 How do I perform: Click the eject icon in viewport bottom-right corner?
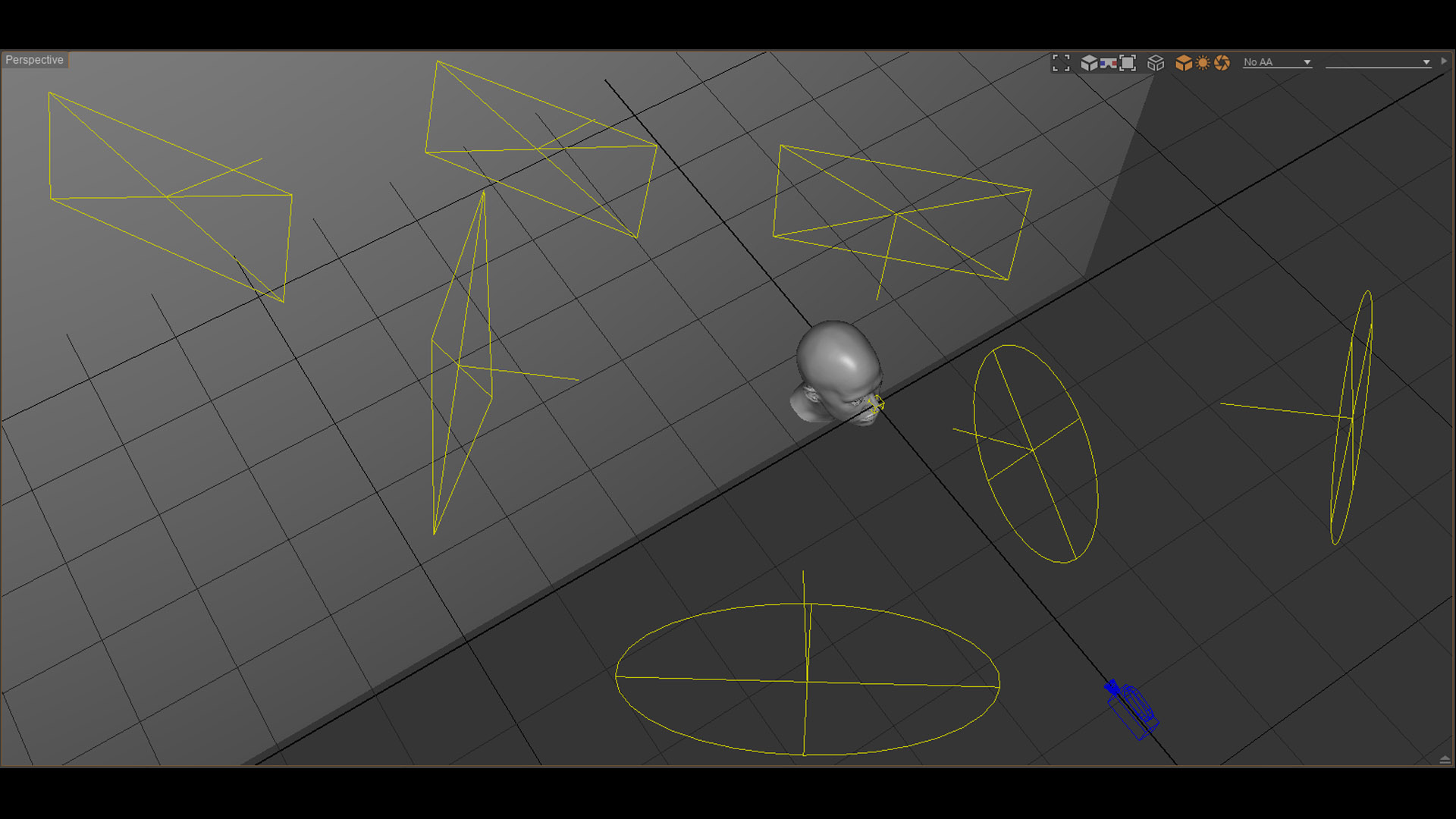click(1445, 759)
